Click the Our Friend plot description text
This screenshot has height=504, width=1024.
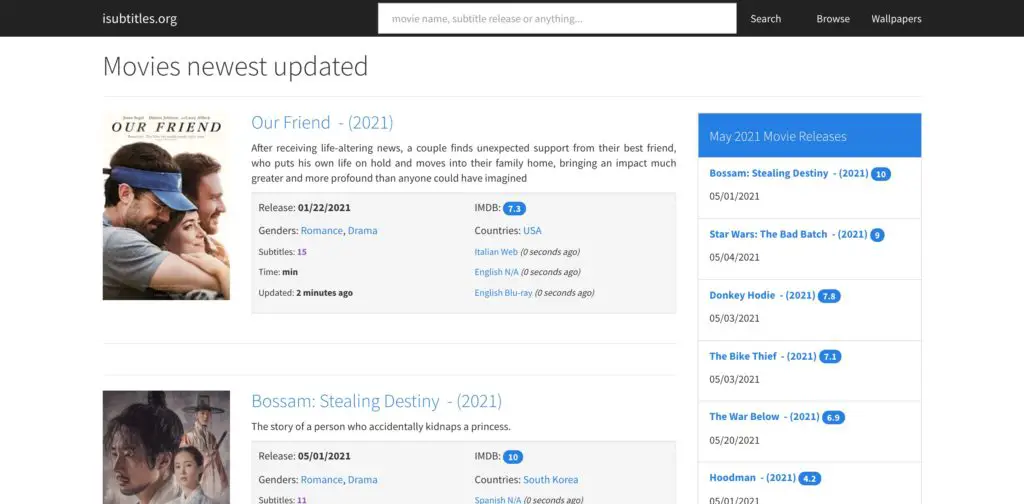464,163
